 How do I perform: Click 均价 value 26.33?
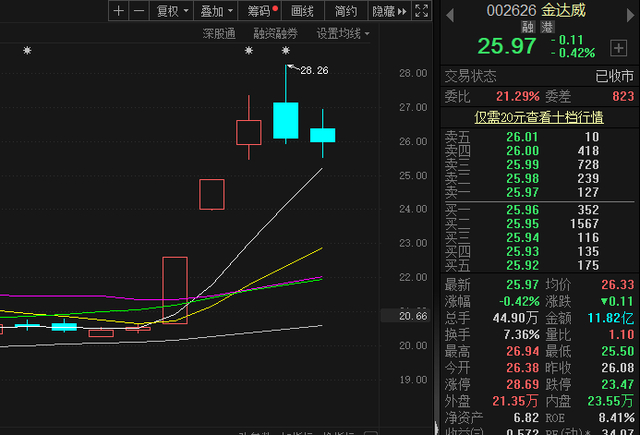[618, 285]
